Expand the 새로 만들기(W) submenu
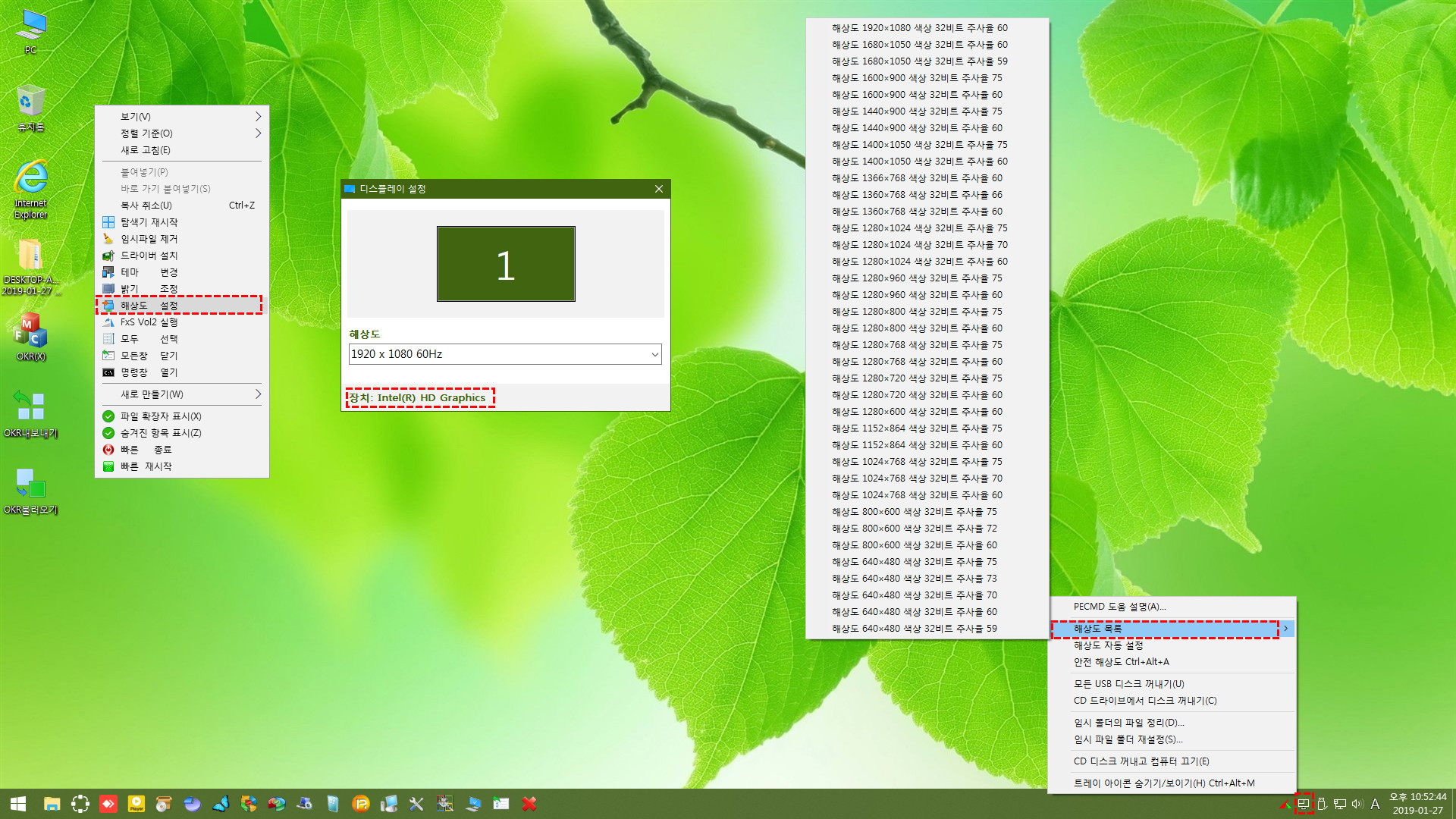The height and width of the screenshot is (819, 1456). click(182, 394)
